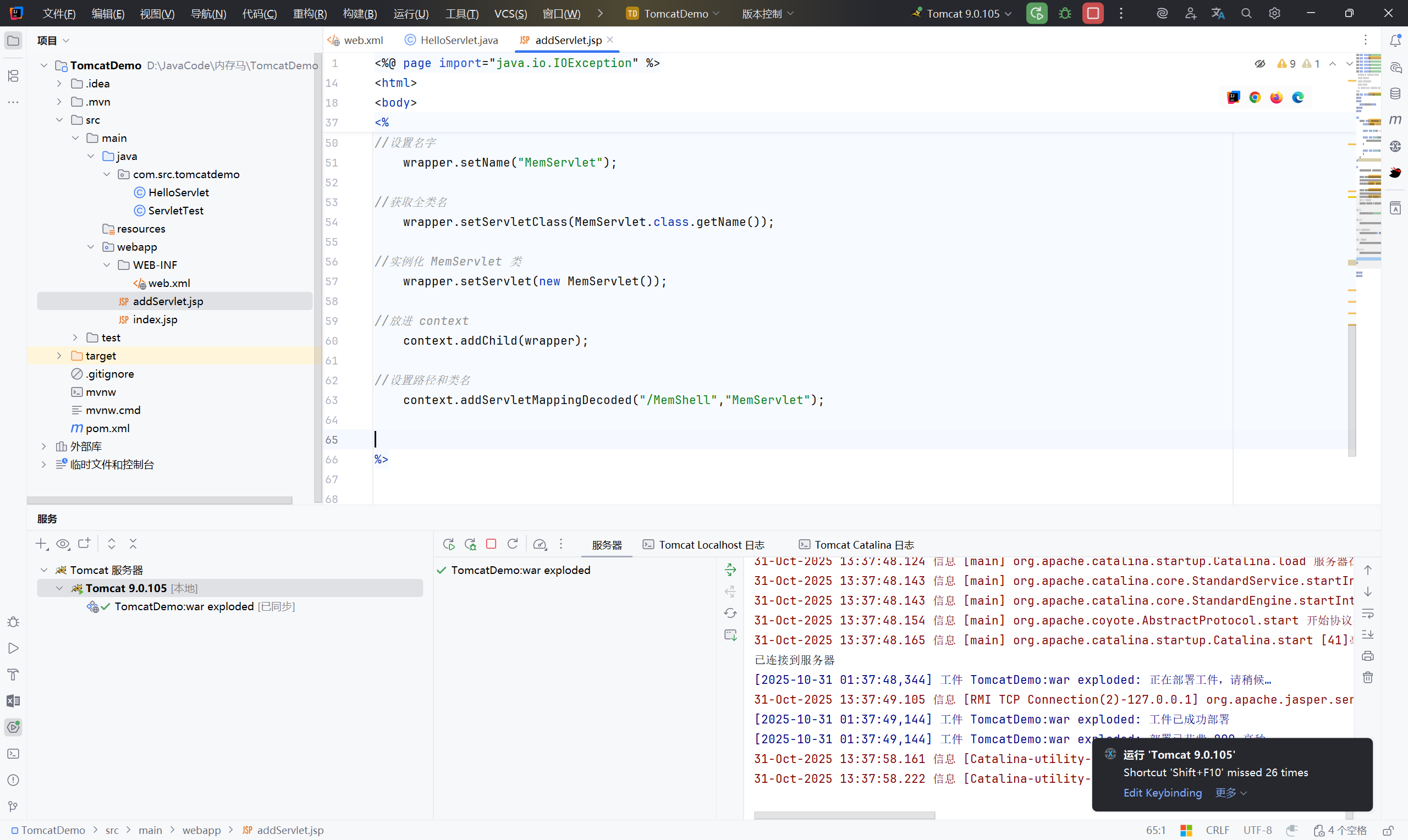Click the console horizontal scrollbar
1408x840 pixels.
click(x=844, y=815)
